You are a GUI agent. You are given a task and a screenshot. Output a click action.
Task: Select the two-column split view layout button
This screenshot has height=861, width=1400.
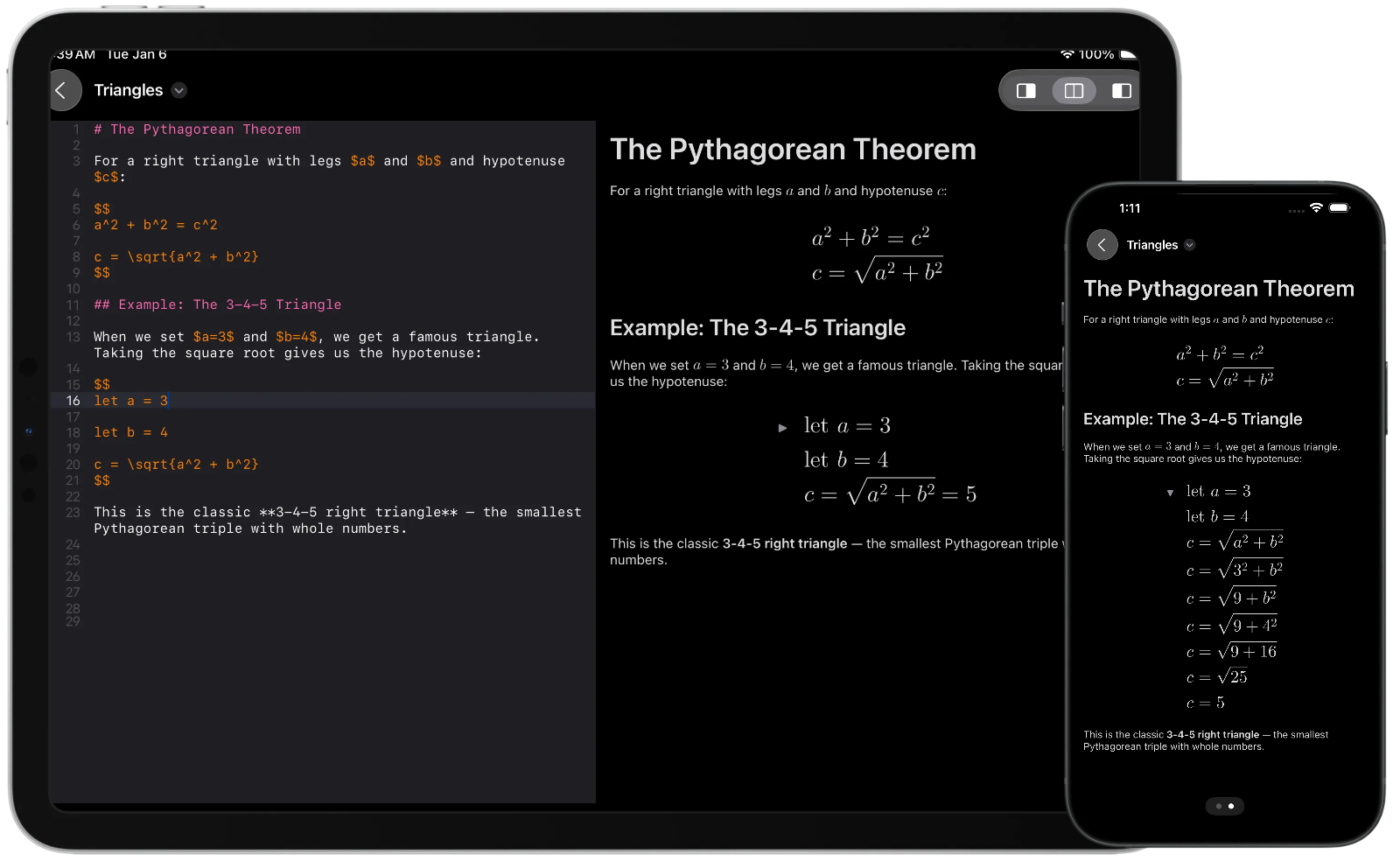point(1074,91)
